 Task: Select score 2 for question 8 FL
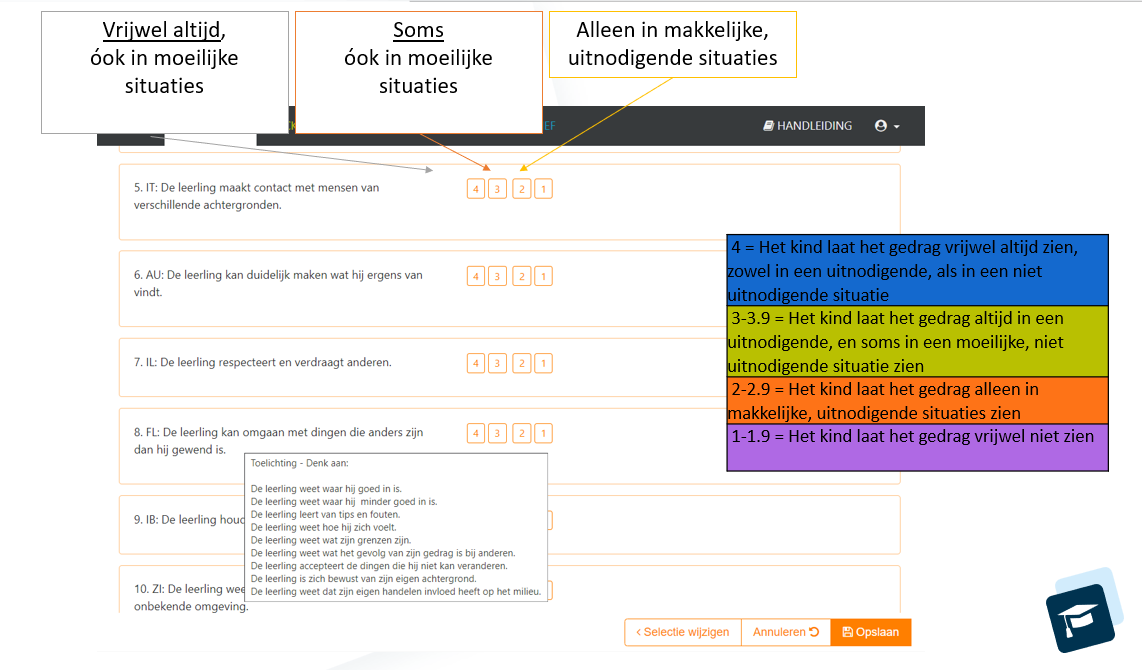click(x=521, y=433)
